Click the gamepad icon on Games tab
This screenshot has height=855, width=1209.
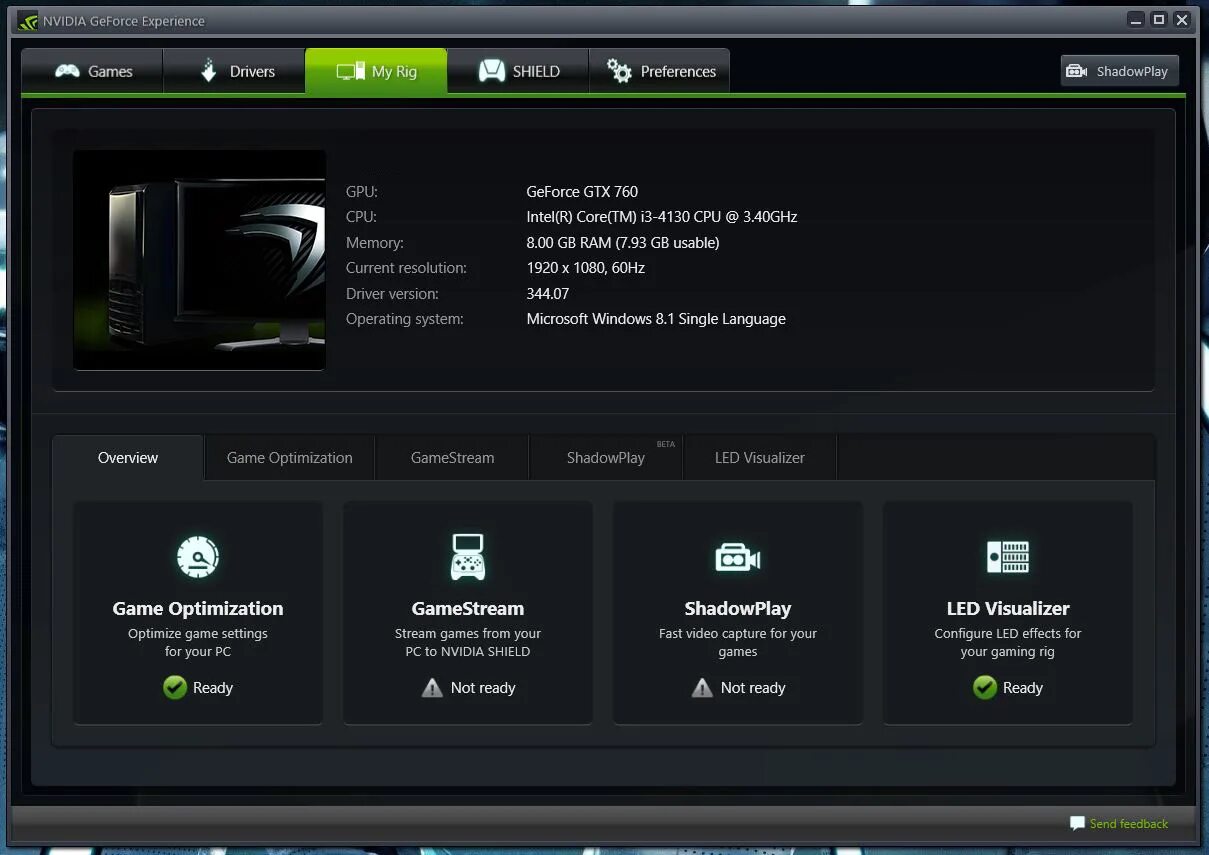click(x=67, y=71)
